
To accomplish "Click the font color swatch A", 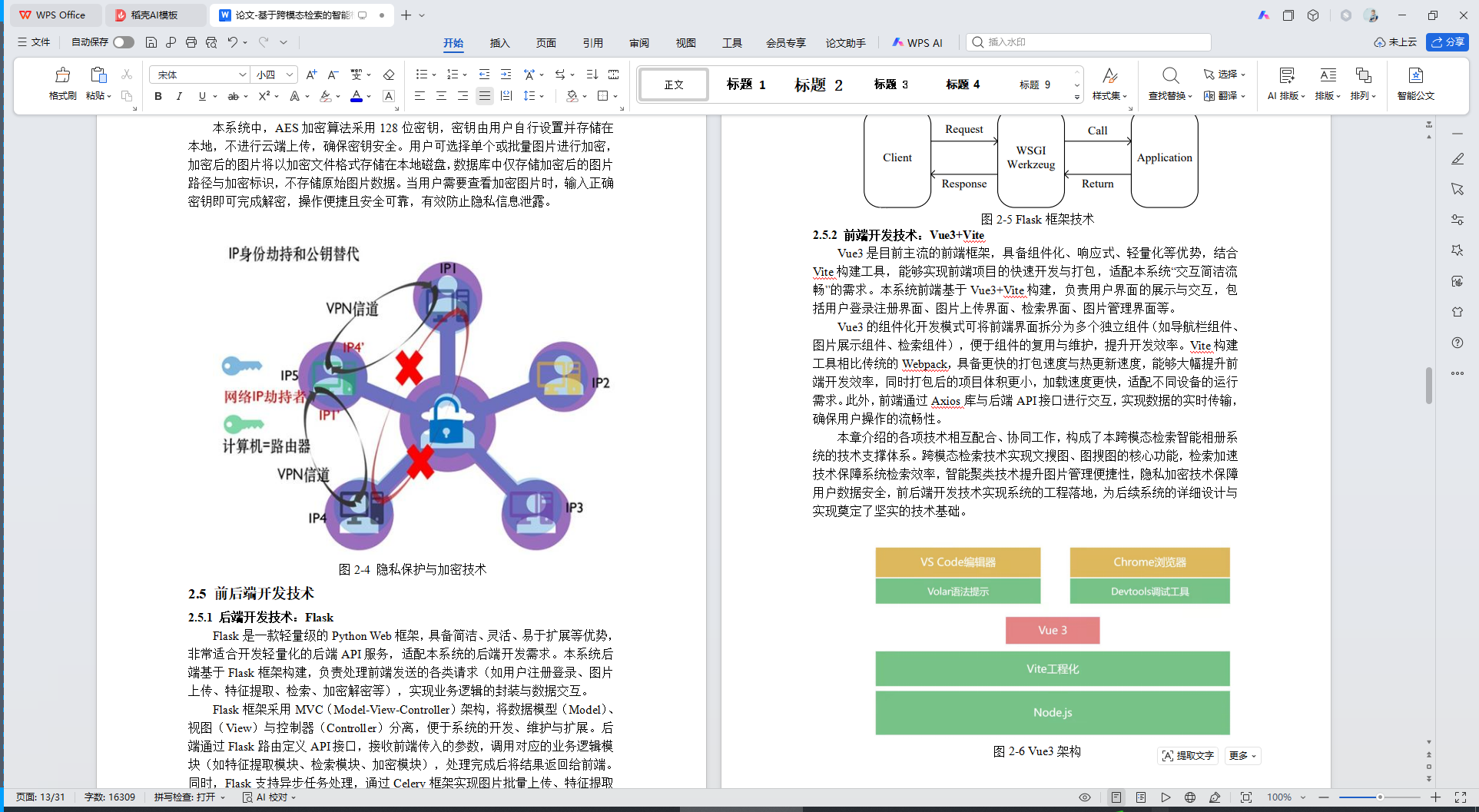I will (356, 96).
